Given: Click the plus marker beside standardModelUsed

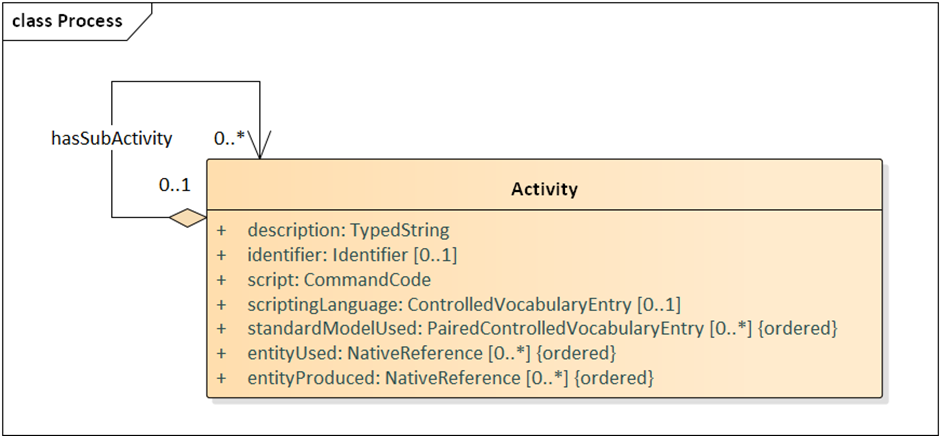Looking at the screenshot, I should pos(222,329).
